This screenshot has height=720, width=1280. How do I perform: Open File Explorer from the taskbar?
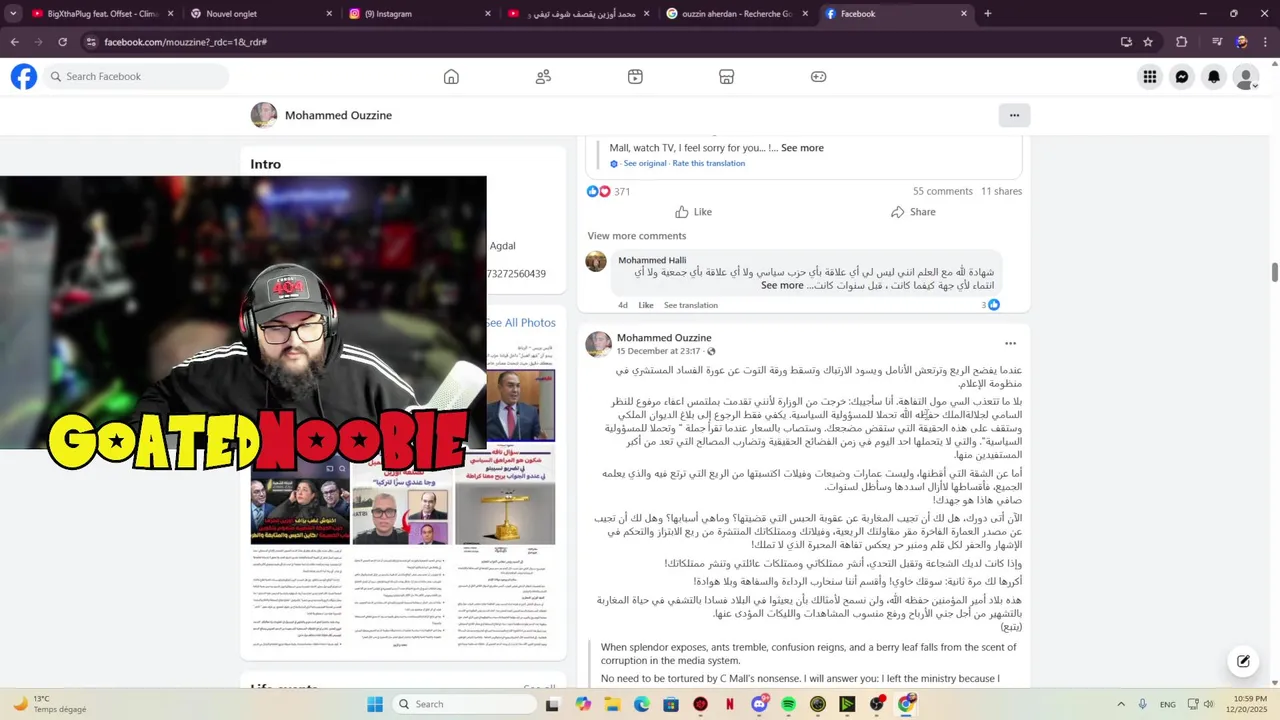point(612,704)
